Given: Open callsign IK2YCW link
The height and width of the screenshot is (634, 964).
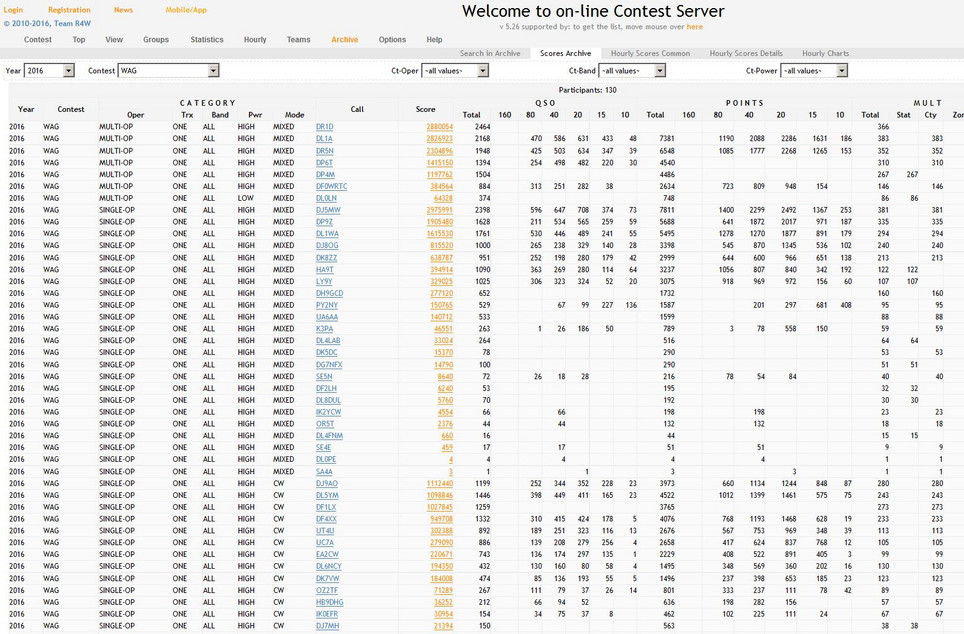Looking at the screenshot, I should (x=329, y=412).
